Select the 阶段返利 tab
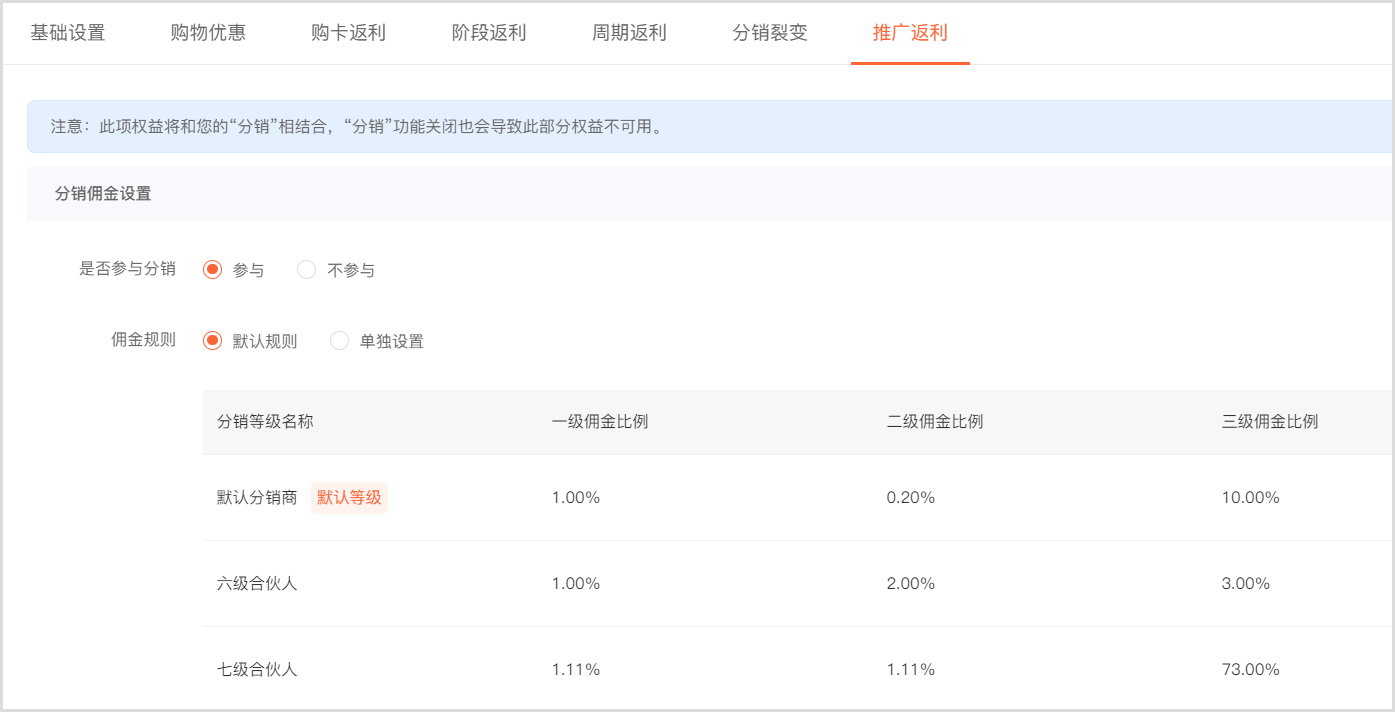The height and width of the screenshot is (712, 1395). pyautogui.click(x=489, y=33)
